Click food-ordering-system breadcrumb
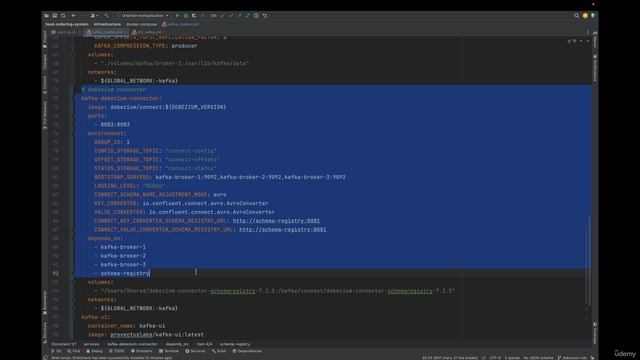This screenshot has width=640, height=360. click(x=67, y=24)
